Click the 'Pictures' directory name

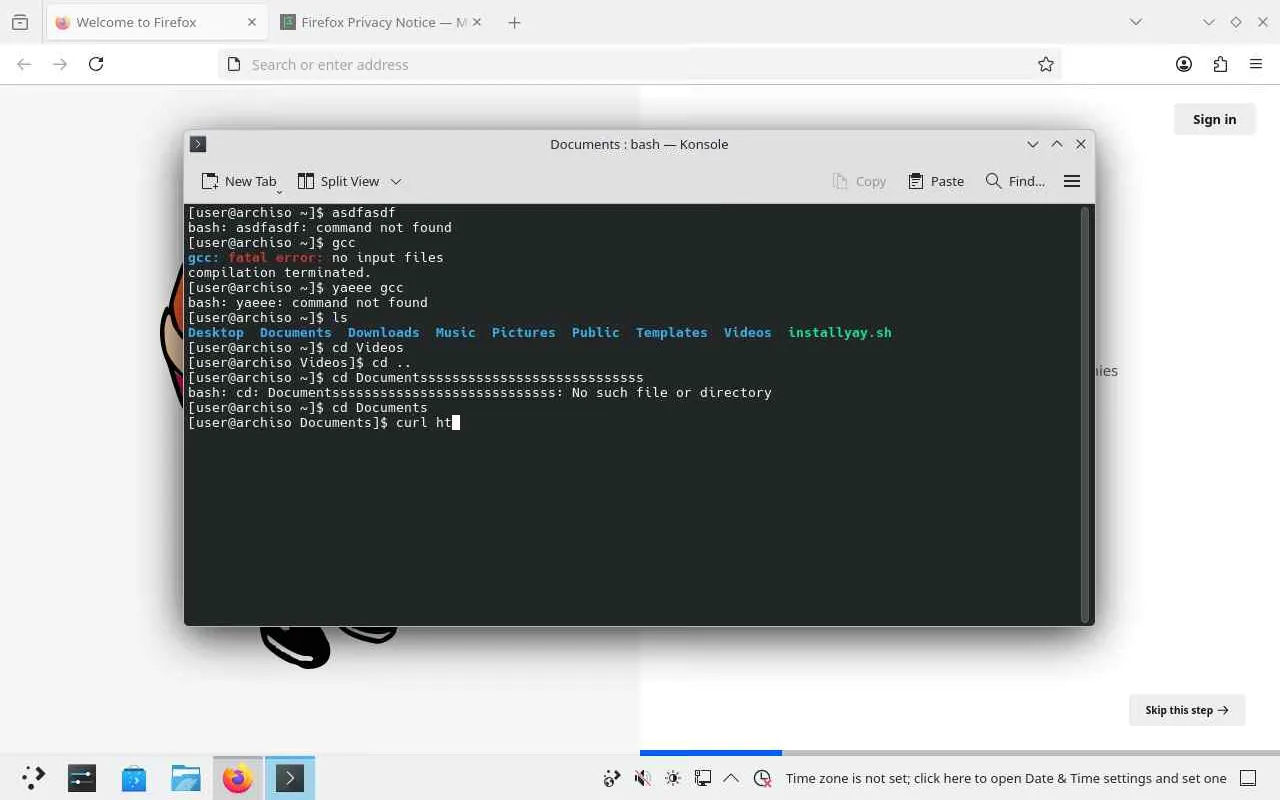[524, 332]
